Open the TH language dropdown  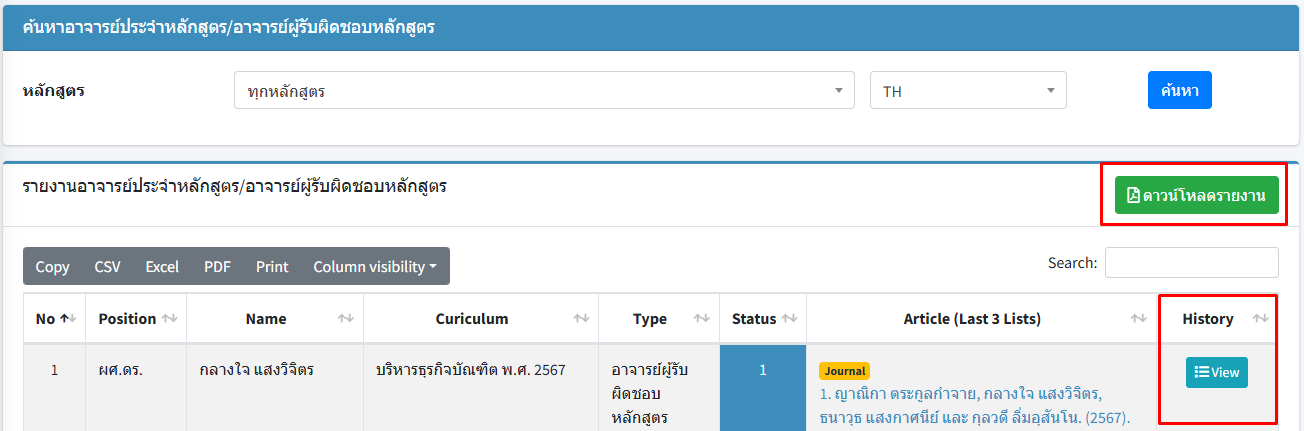(967, 91)
